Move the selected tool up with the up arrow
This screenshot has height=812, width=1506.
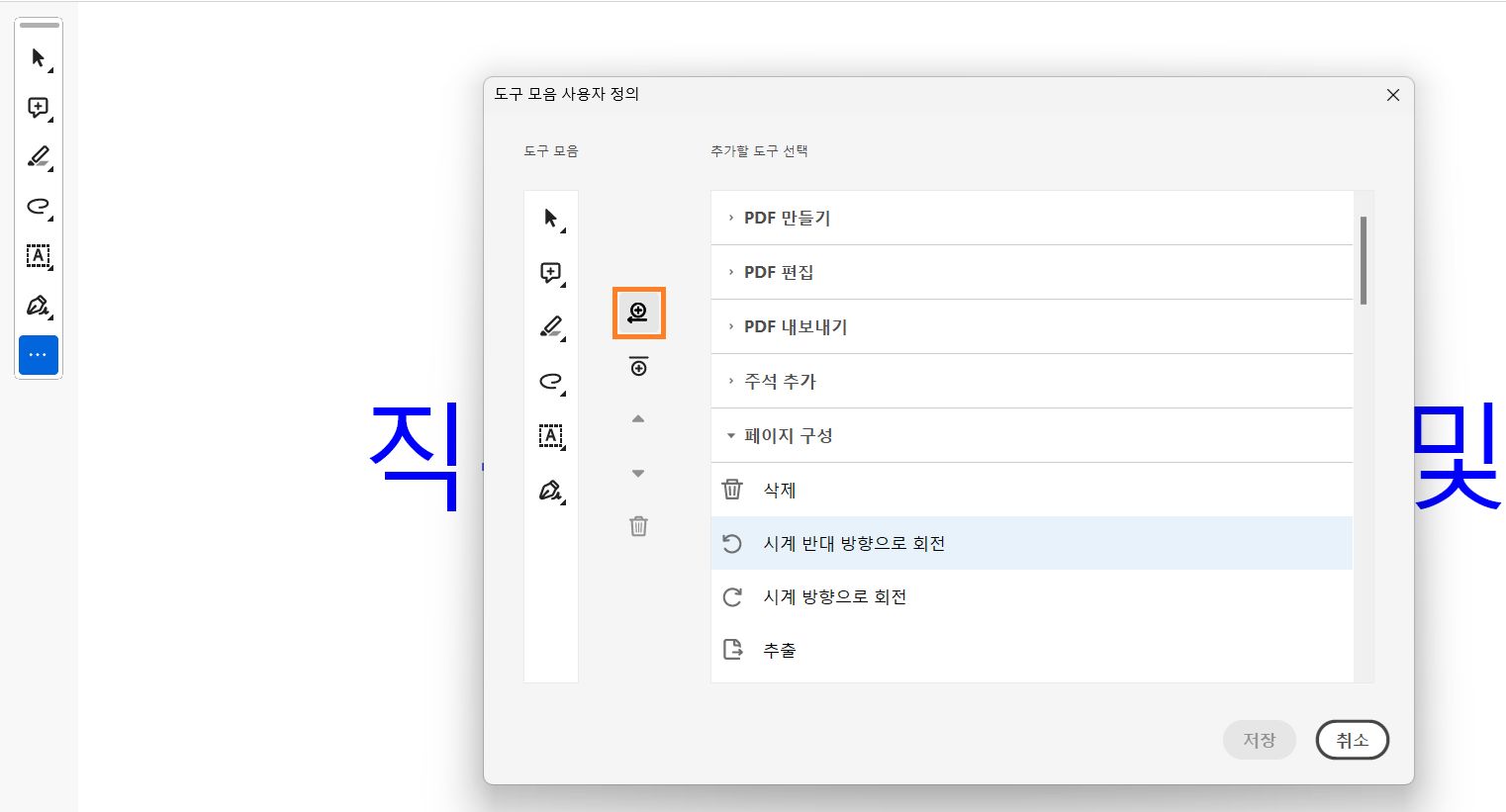(638, 419)
